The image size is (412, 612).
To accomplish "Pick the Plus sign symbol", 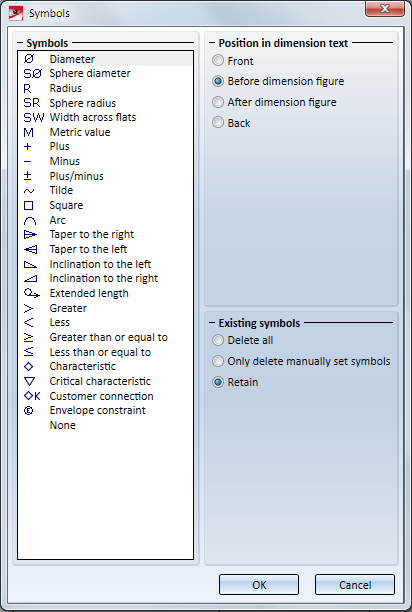I will (27, 147).
